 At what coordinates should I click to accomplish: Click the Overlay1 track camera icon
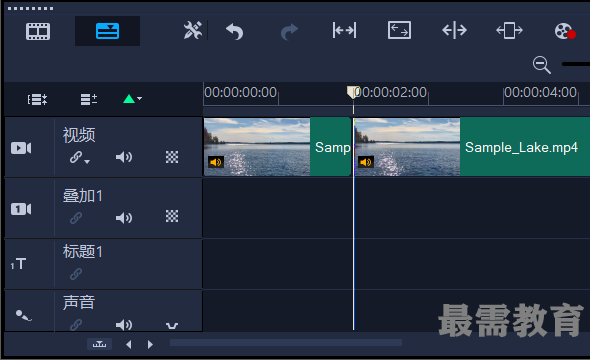pyautogui.click(x=21, y=209)
